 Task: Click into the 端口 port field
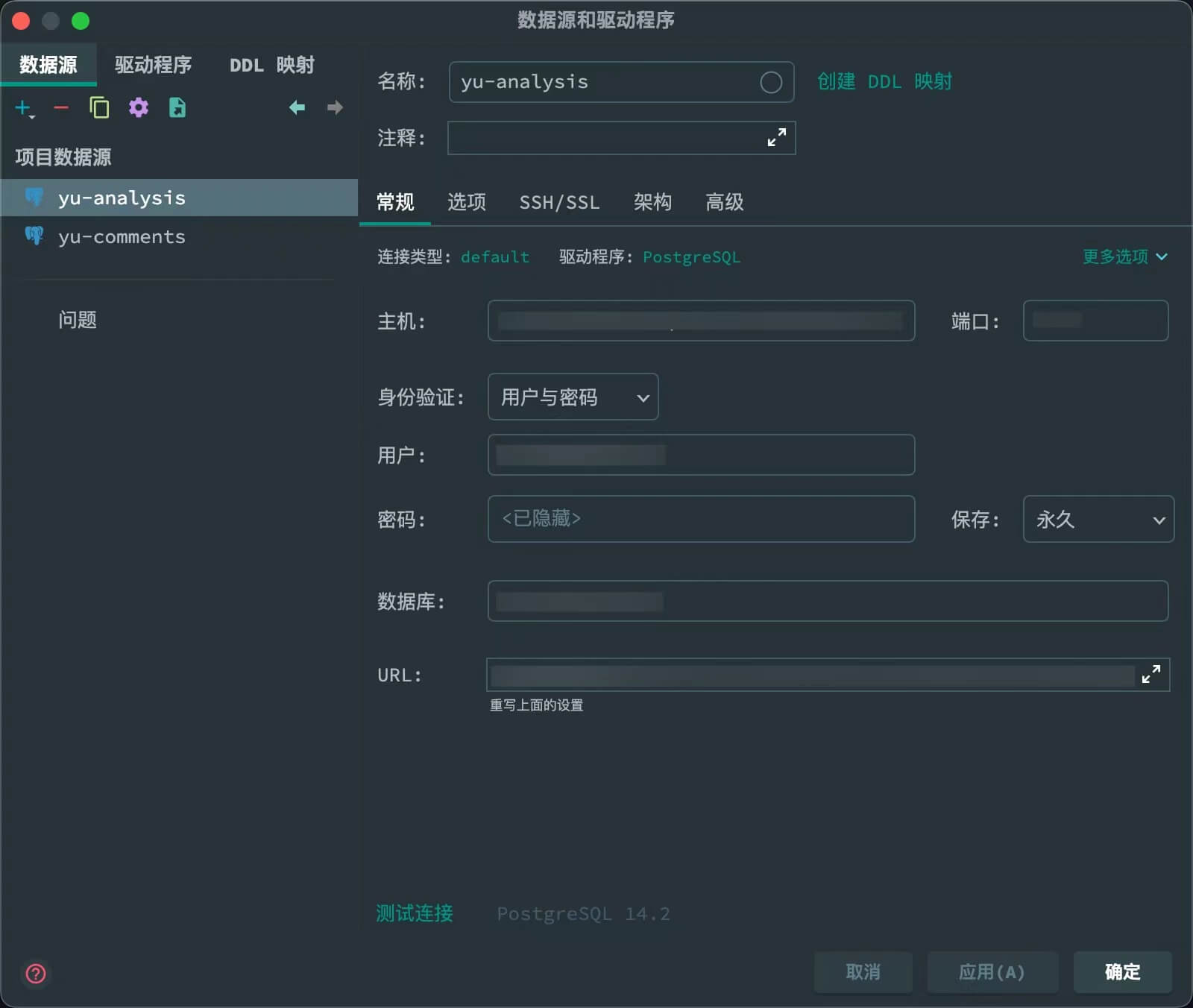1095,321
